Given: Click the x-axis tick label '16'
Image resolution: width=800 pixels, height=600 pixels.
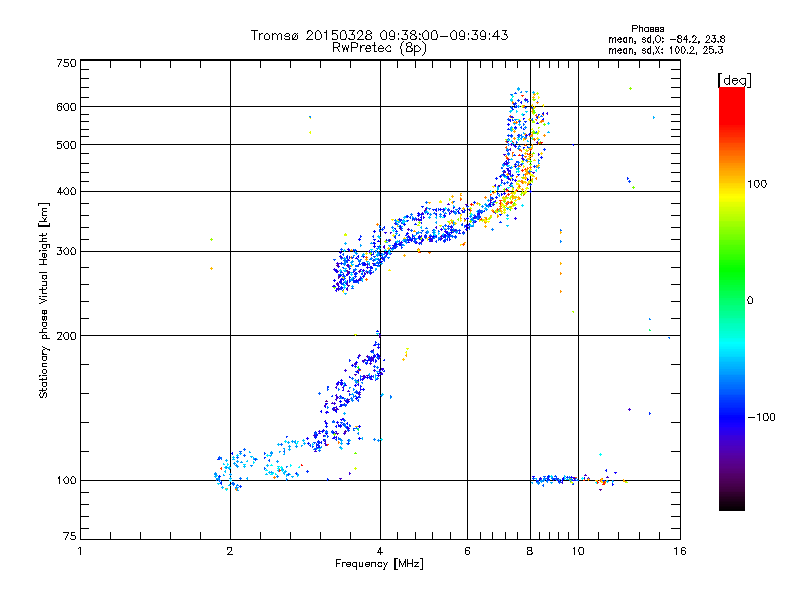Looking at the screenshot, I should 680,551.
